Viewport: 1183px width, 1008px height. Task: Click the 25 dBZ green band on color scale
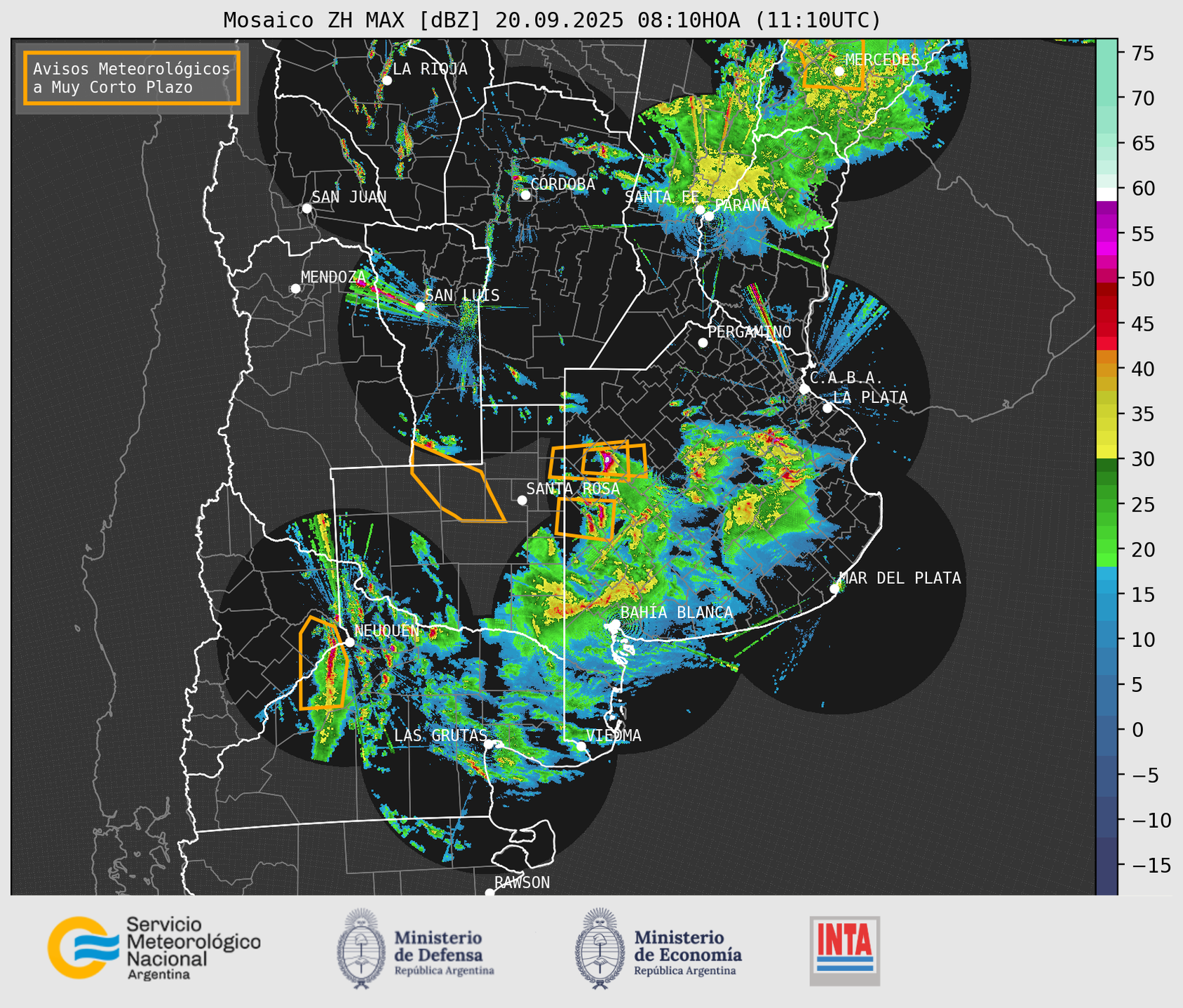1107,504
